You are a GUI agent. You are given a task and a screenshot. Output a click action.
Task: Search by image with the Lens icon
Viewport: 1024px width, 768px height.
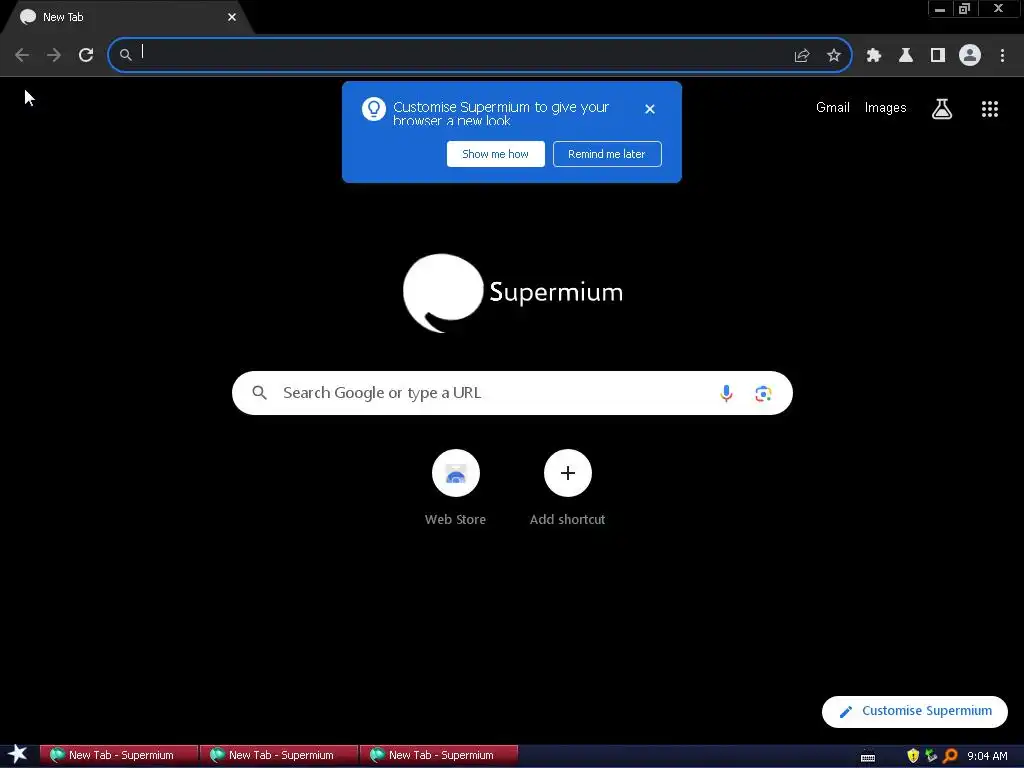pos(763,394)
